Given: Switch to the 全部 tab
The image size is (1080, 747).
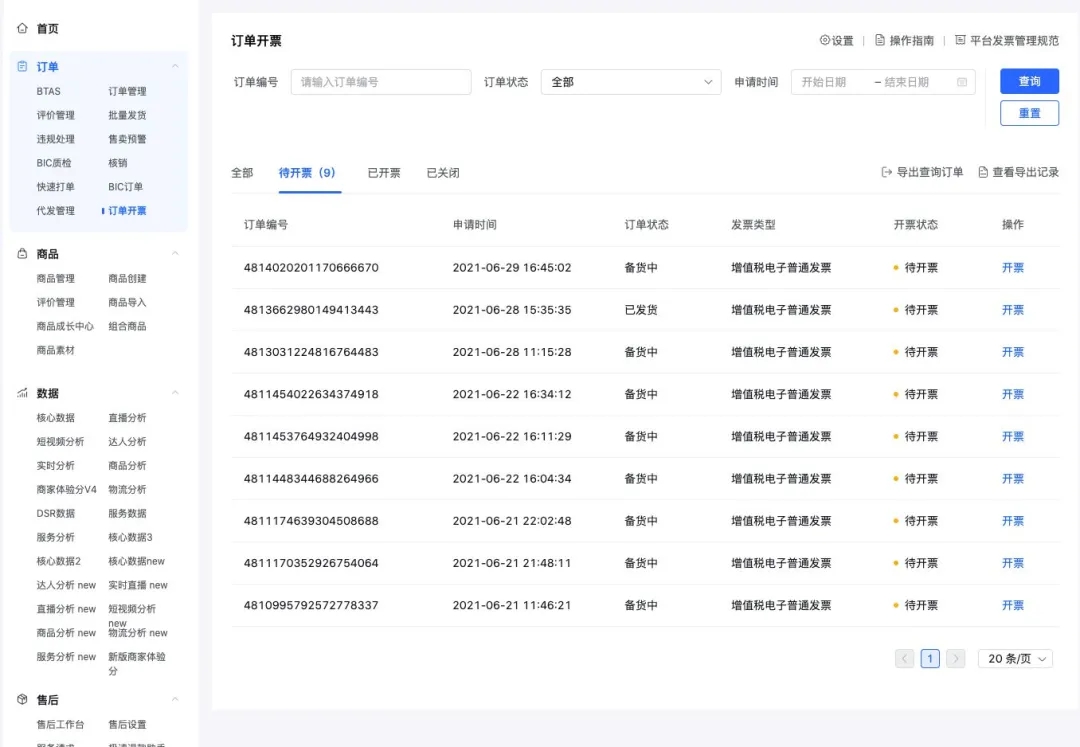Looking at the screenshot, I should click(x=242, y=173).
